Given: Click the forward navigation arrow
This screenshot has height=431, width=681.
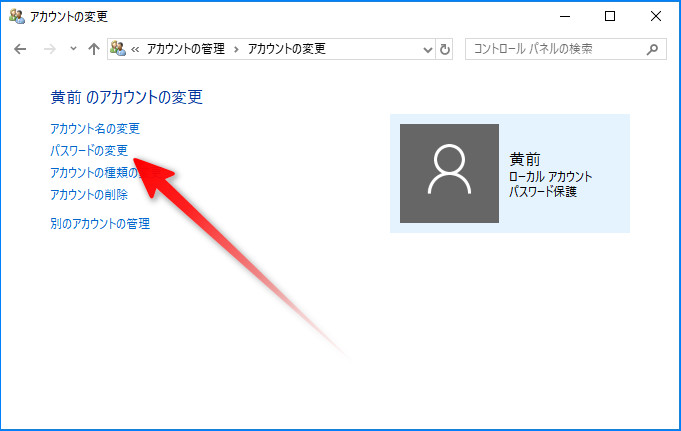Looking at the screenshot, I should pos(50,49).
